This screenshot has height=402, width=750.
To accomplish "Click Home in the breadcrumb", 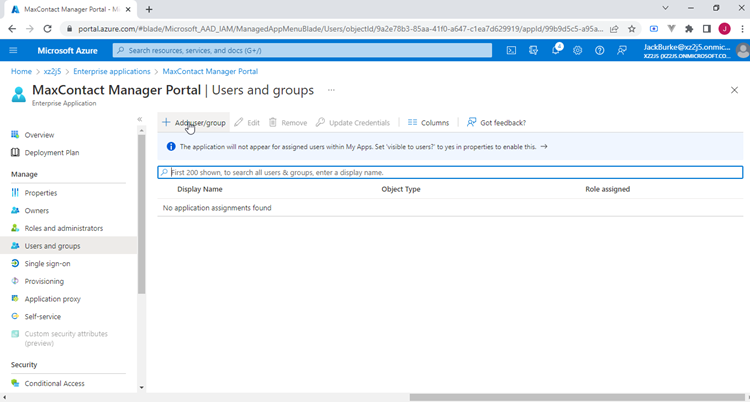I will click(21, 71).
